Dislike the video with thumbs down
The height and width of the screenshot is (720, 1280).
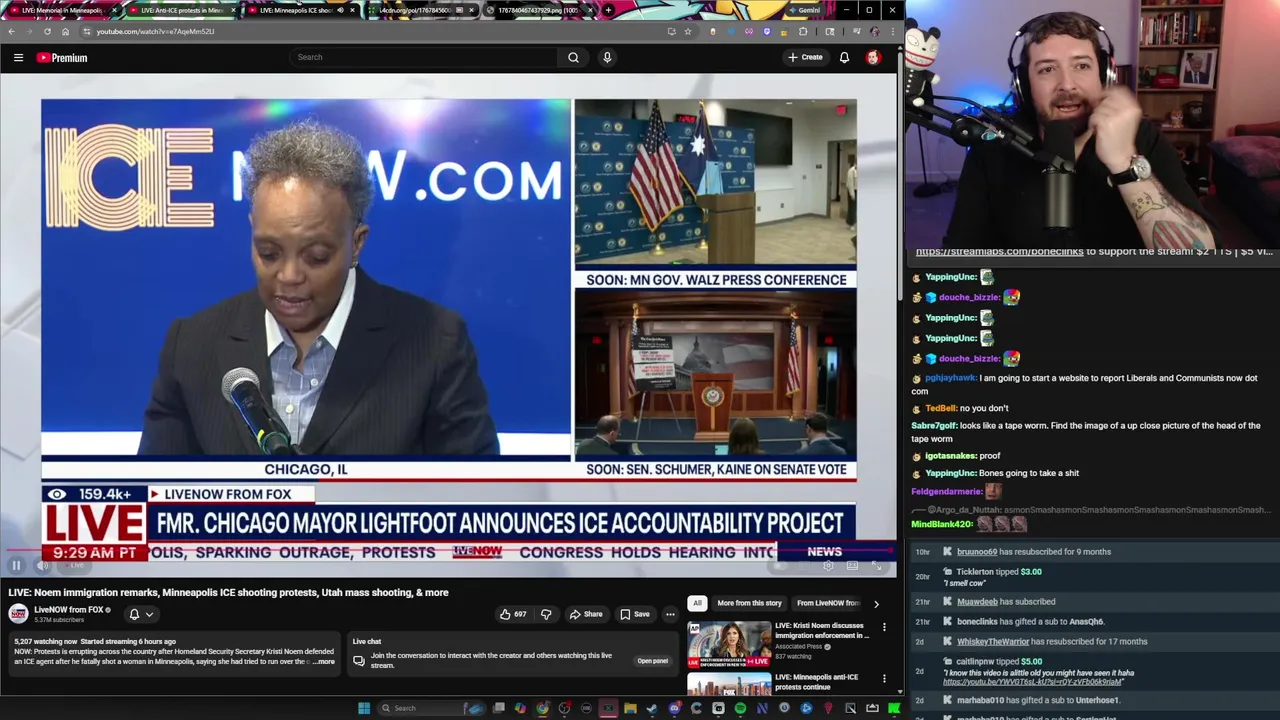tap(546, 614)
